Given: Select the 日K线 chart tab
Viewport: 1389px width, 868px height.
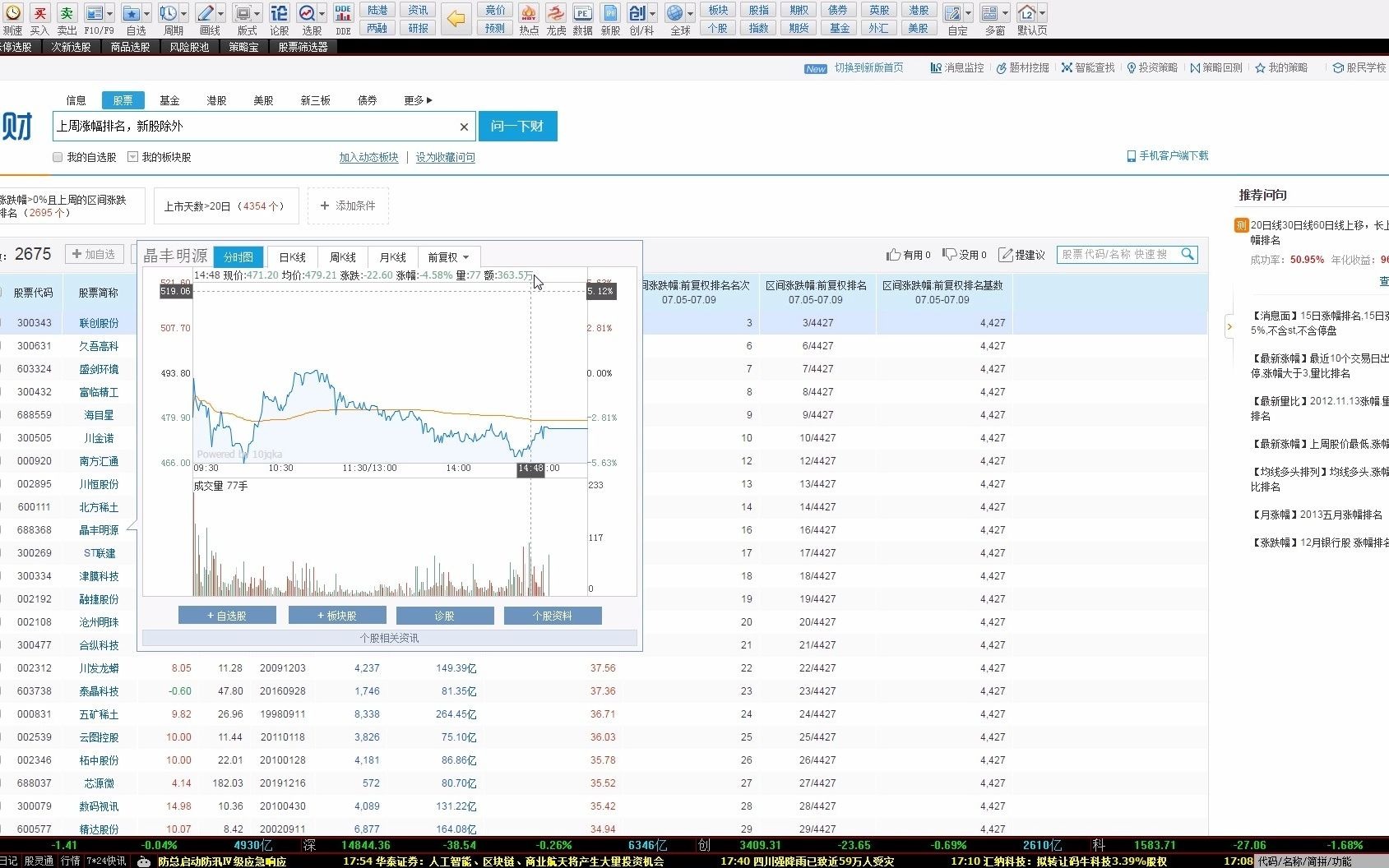Looking at the screenshot, I should (293, 257).
